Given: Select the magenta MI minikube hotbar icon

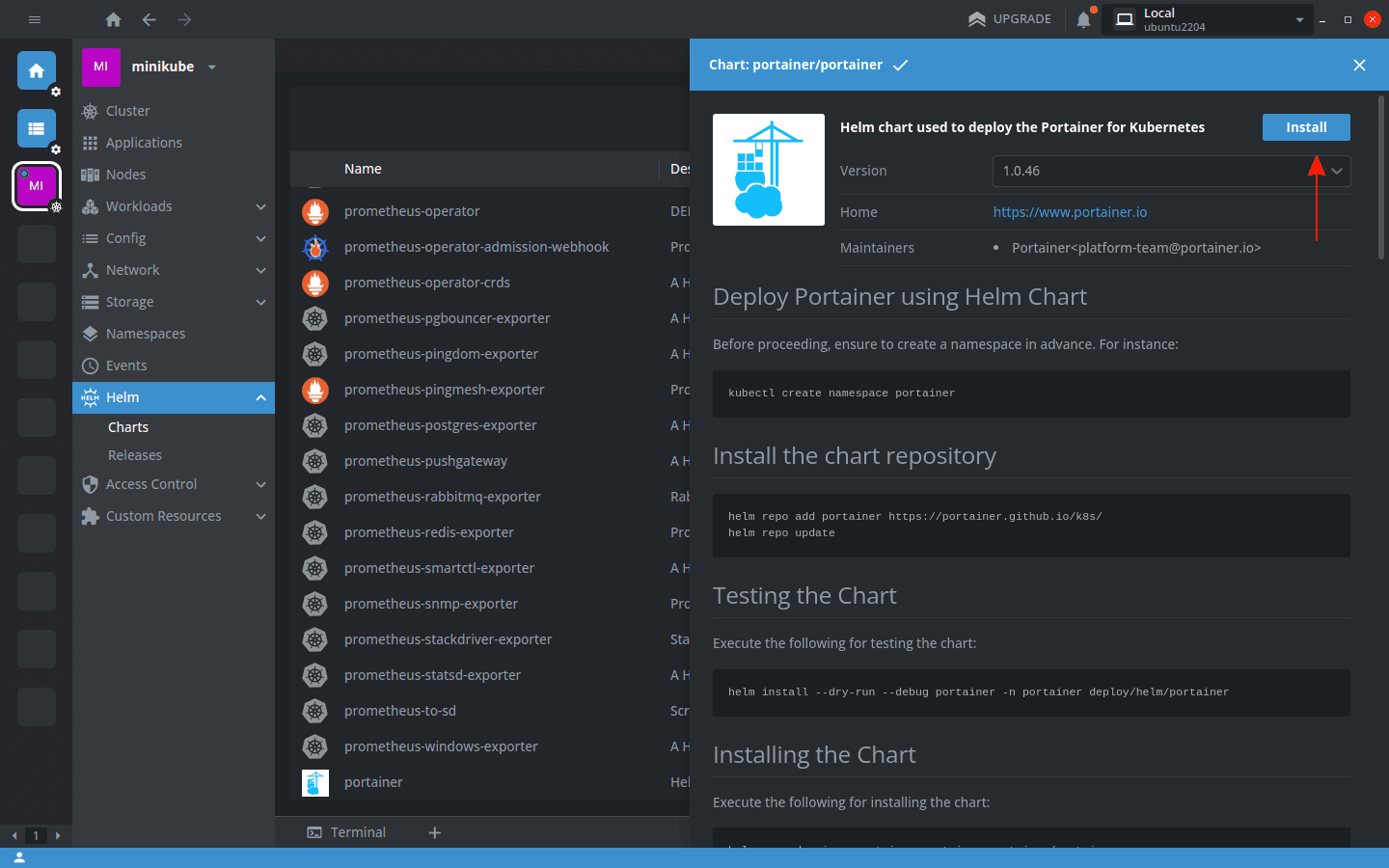Looking at the screenshot, I should 37,186.
